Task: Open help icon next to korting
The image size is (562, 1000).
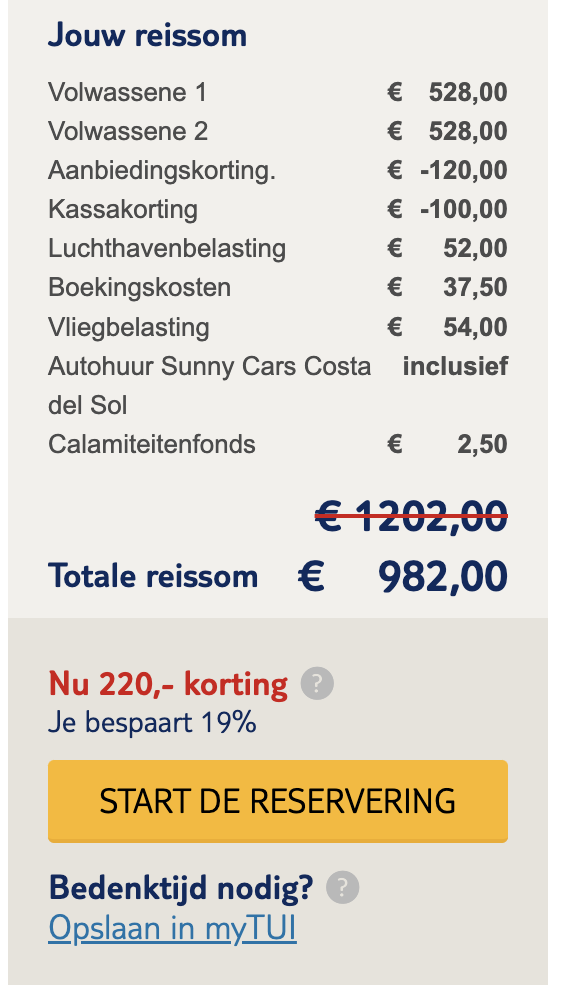Action: [x=317, y=684]
